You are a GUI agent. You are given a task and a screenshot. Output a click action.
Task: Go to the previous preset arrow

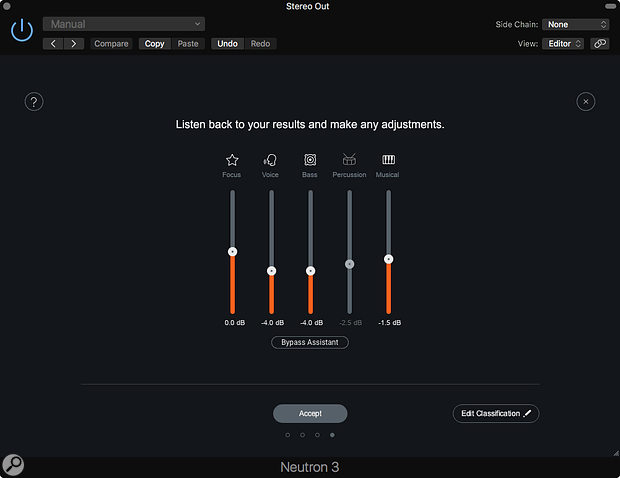click(x=53, y=43)
